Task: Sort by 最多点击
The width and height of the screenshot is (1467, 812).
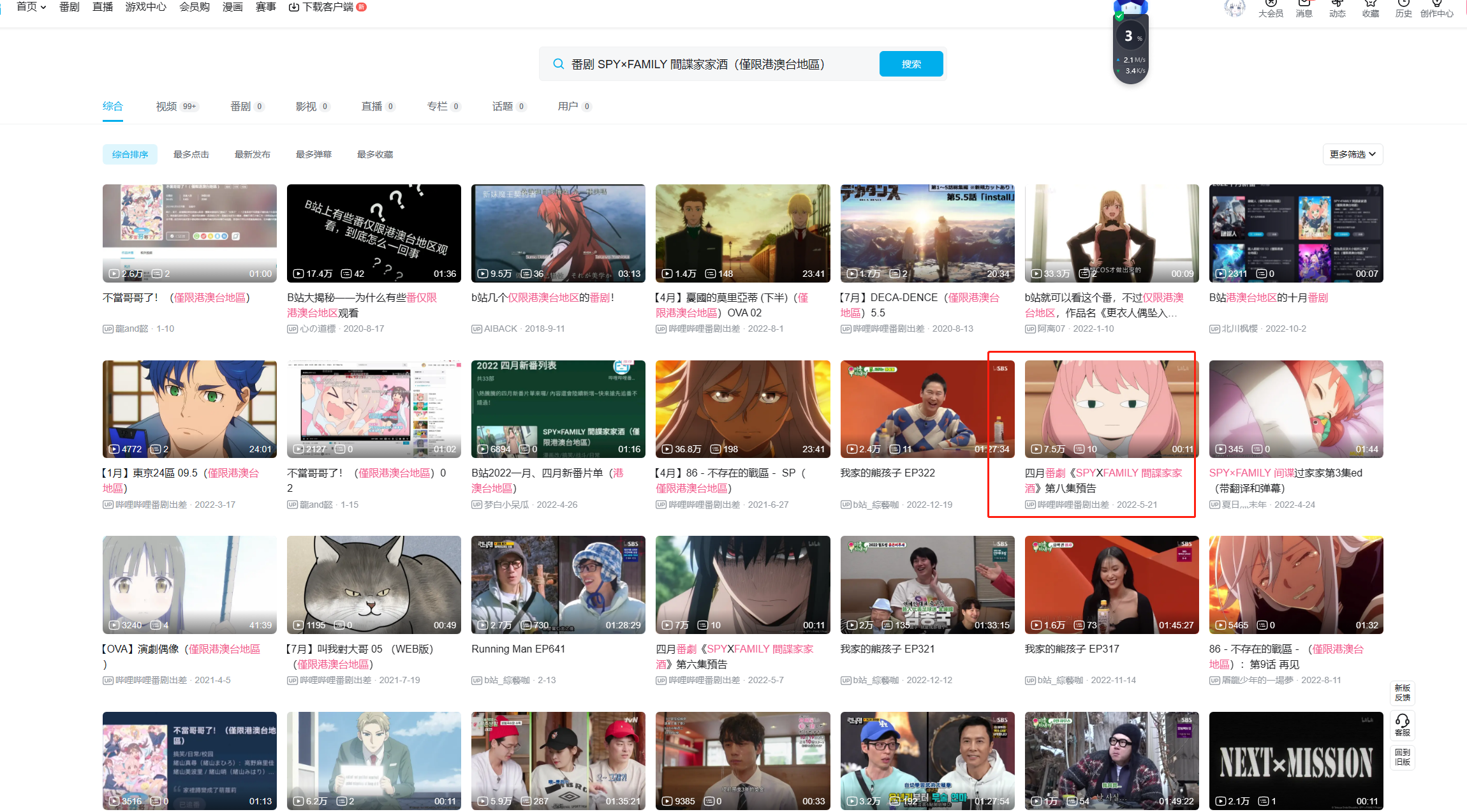Action: (191, 154)
